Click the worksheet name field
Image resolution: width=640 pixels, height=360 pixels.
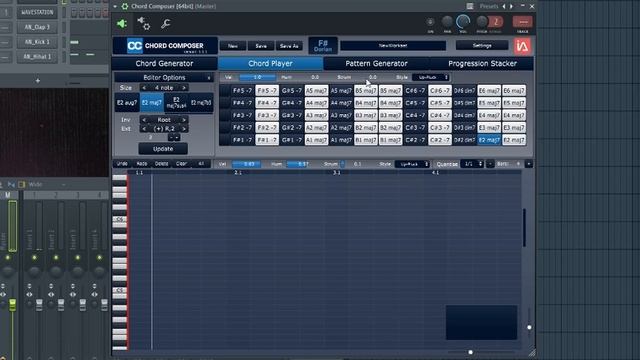pyautogui.click(x=393, y=45)
